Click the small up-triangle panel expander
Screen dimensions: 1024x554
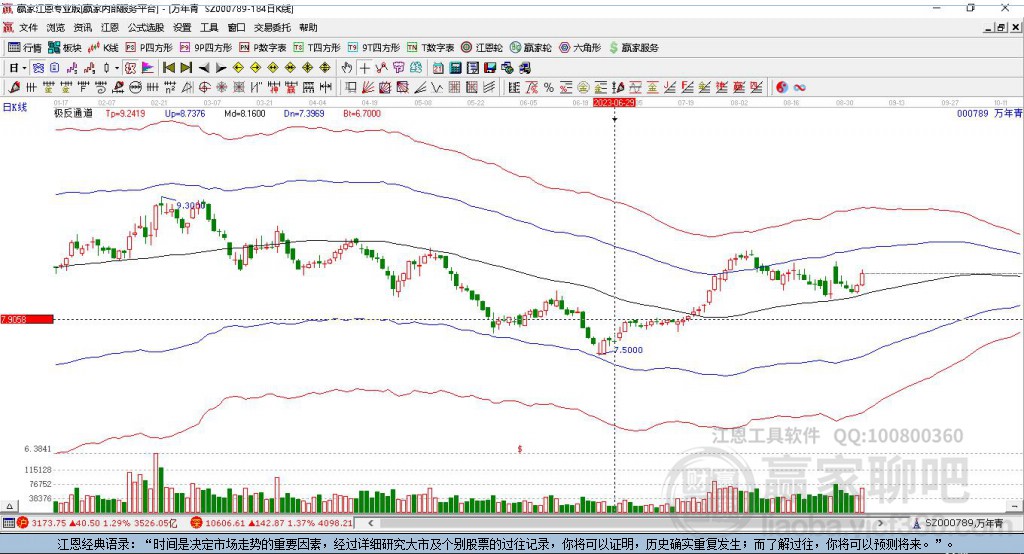9,506
